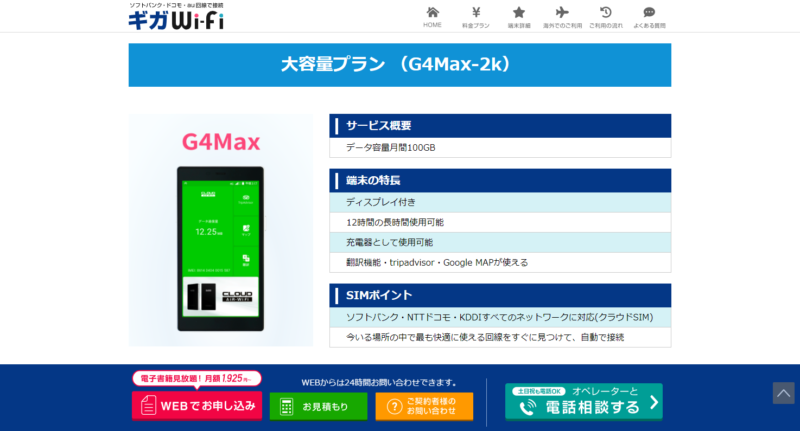Click 翻訳機能・tripadvisor・Google MAP row

pyautogui.click(x=500, y=262)
